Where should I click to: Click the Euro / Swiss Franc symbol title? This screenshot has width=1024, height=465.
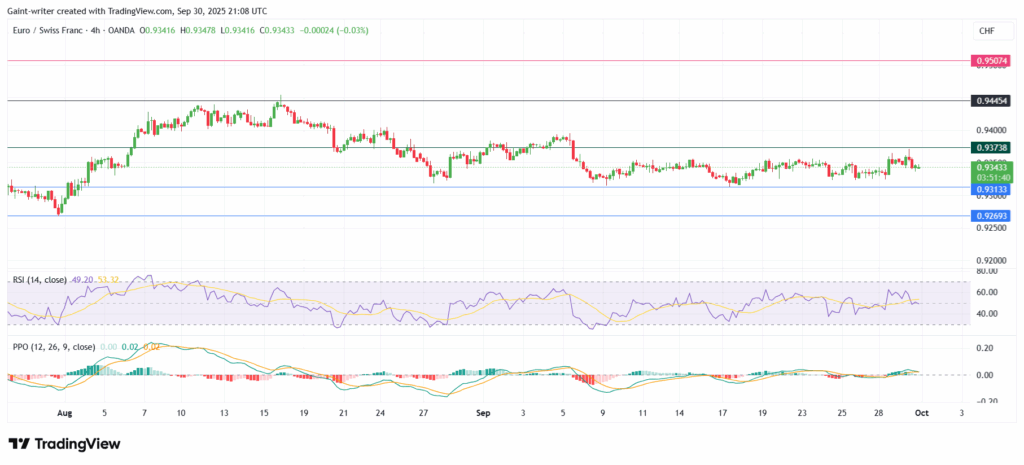coord(48,31)
